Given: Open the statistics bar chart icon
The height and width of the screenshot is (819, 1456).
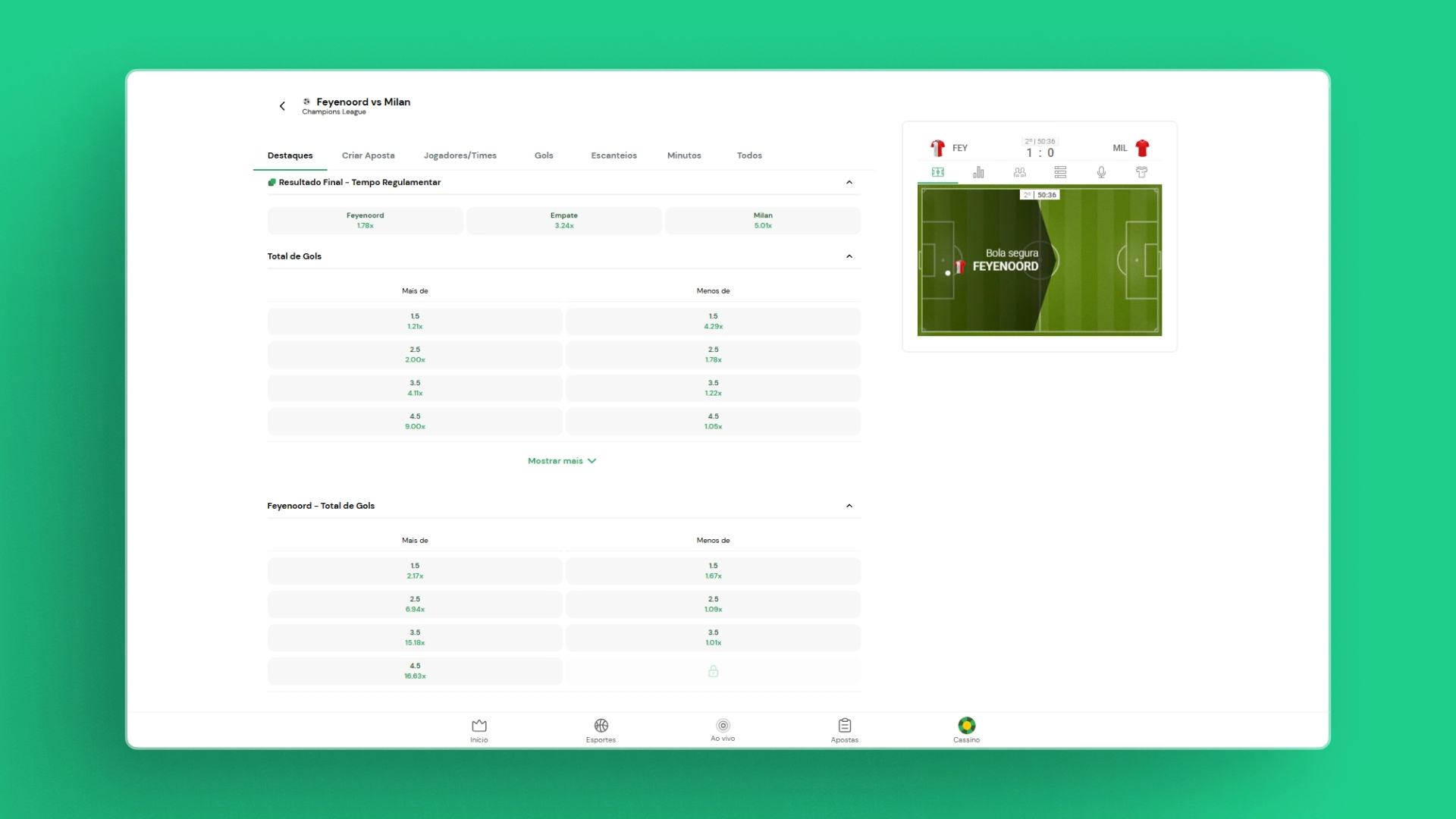Looking at the screenshot, I should (978, 172).
